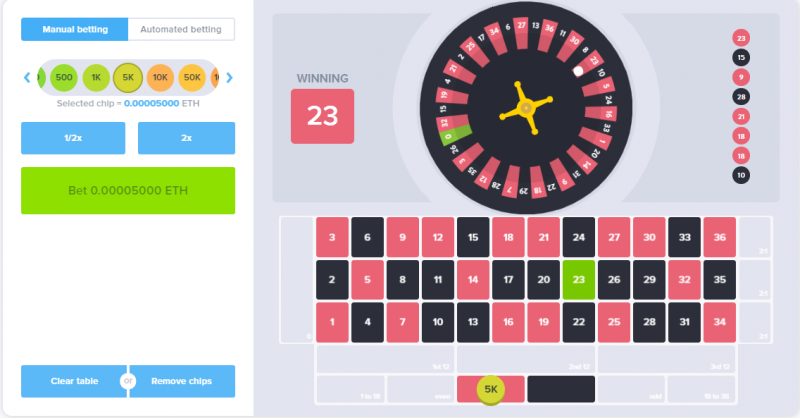Clear table of all bets

(x=73, y=381)
